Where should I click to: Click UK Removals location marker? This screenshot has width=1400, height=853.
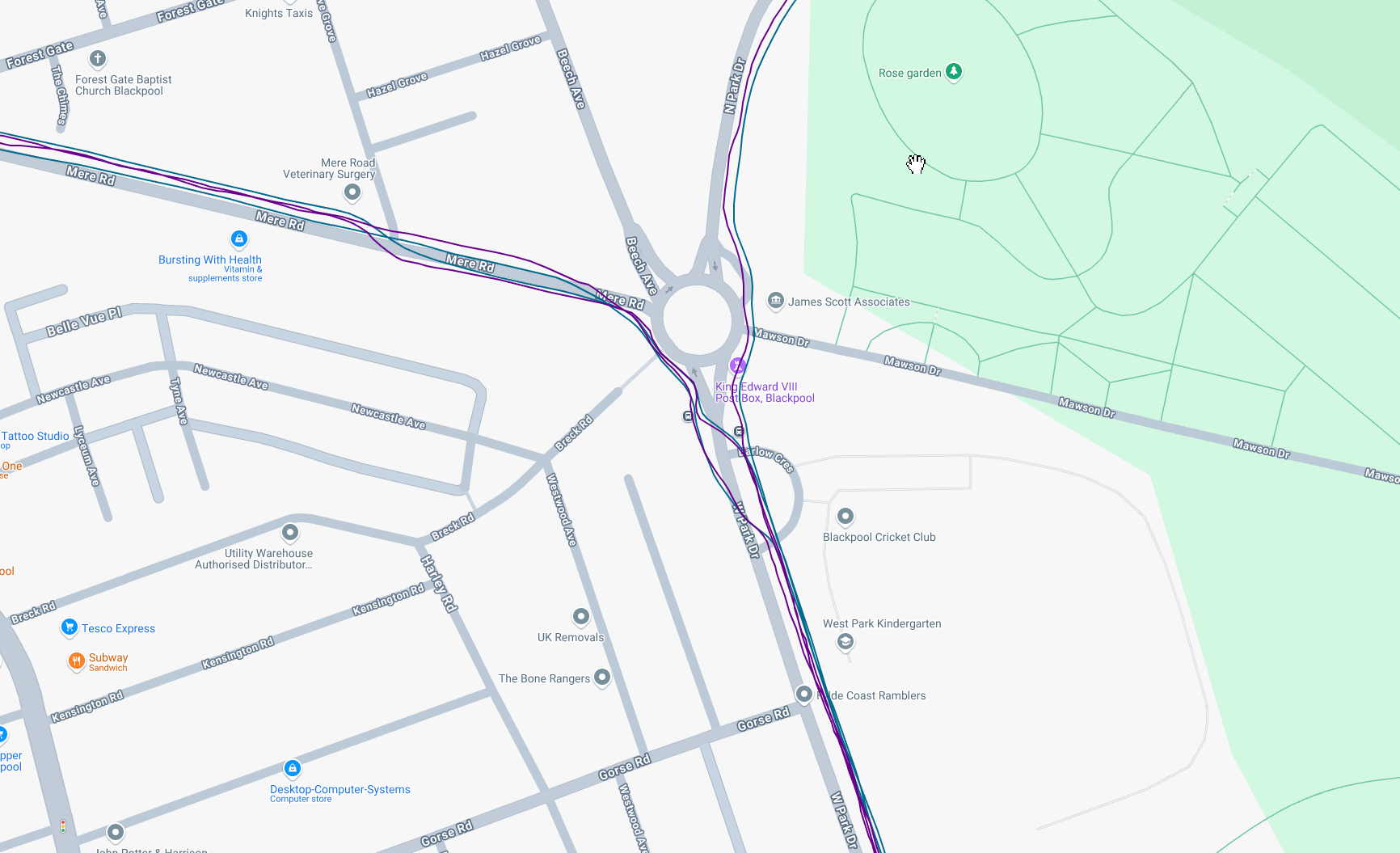581,617
